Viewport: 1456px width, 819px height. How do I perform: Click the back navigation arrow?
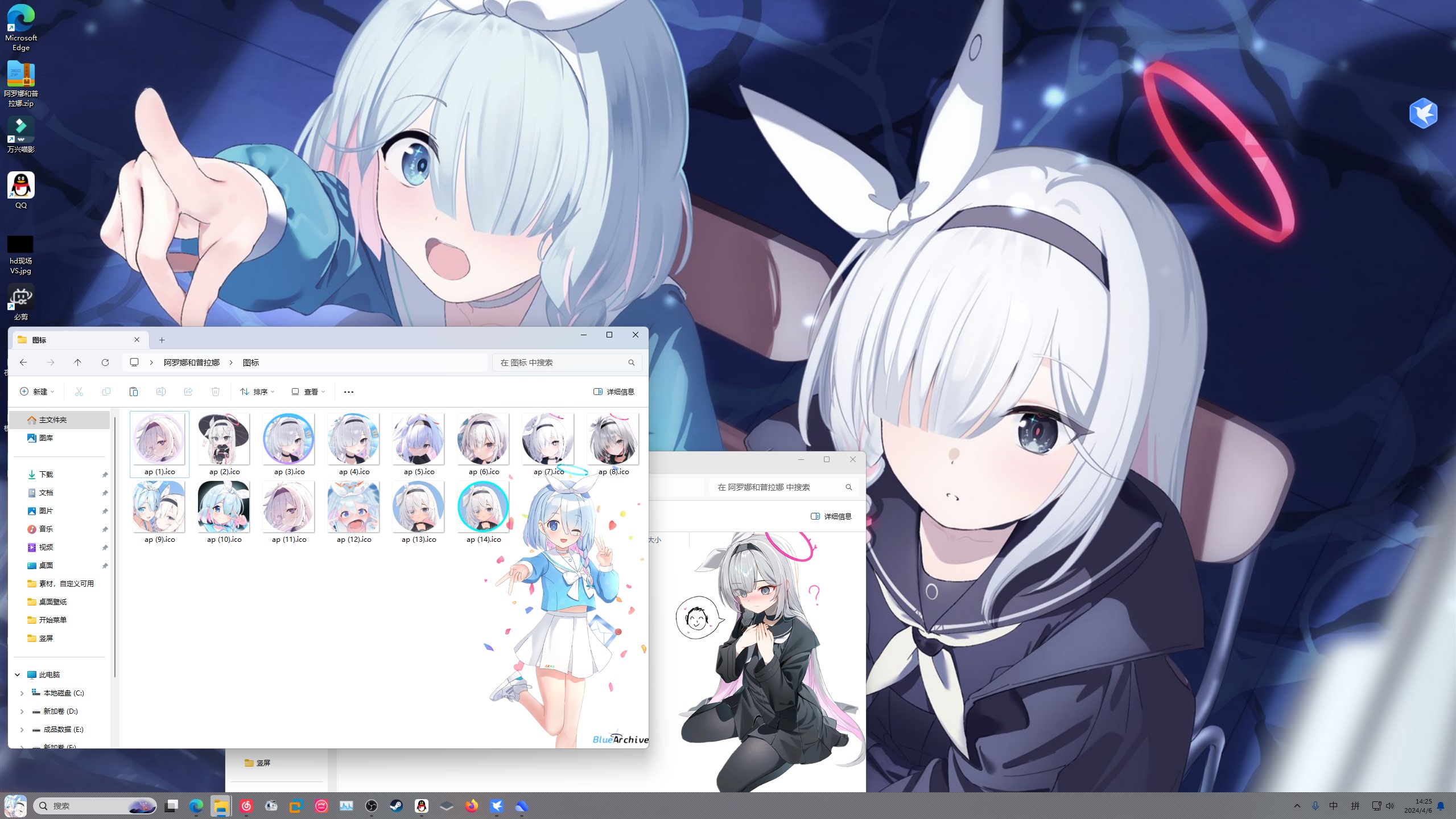click(23, 363)
